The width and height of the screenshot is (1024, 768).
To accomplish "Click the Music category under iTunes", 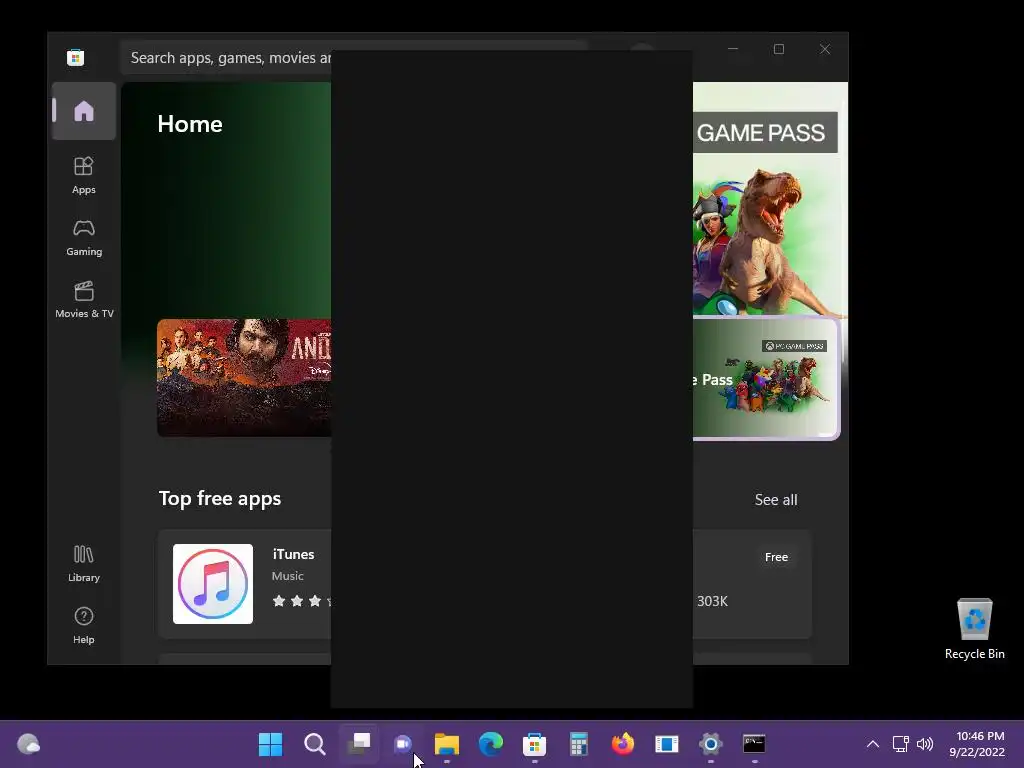I will (287, 576).
